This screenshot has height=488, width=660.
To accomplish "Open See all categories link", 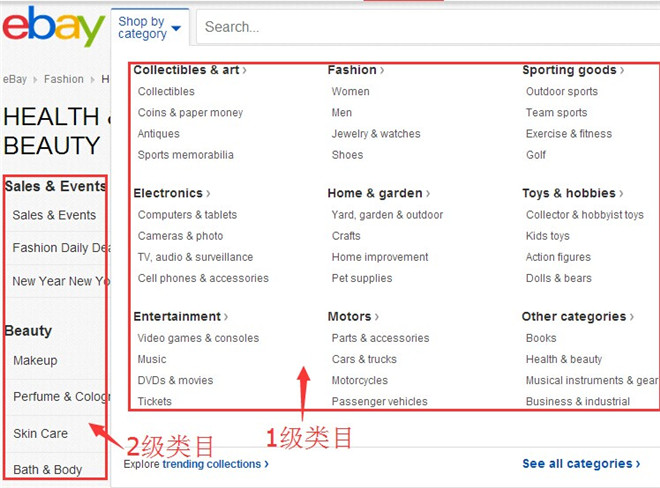I will (581, 464).
